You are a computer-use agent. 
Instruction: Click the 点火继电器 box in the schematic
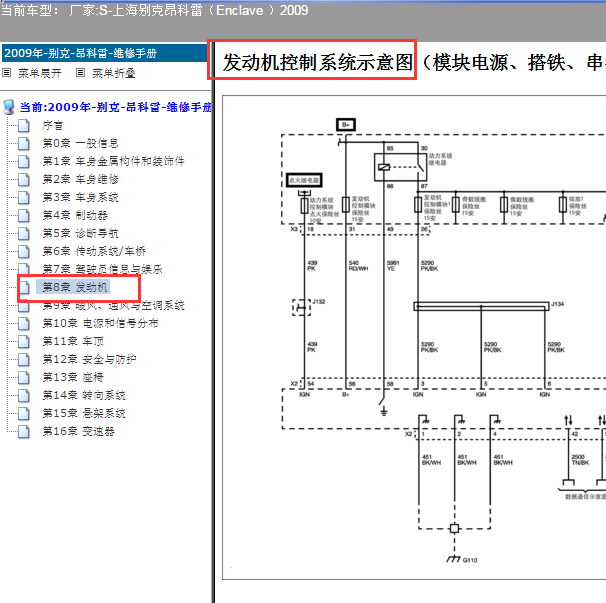[304, 181]
